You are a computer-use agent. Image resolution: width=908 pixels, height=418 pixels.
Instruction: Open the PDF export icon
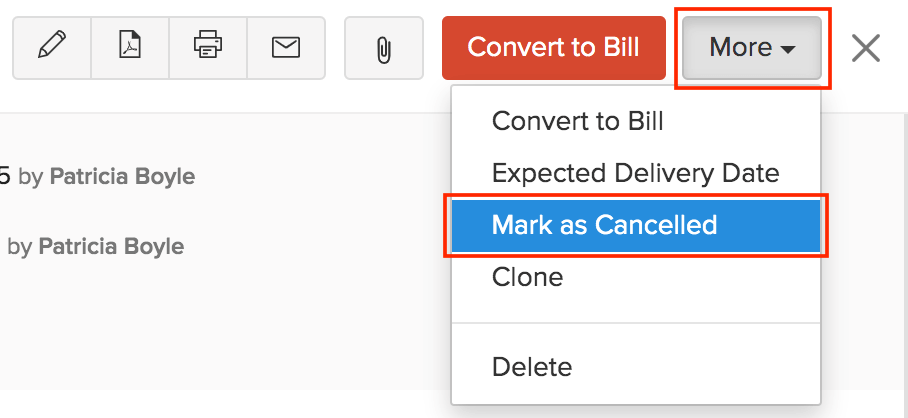pyautogui.click(x=130, y=47)
